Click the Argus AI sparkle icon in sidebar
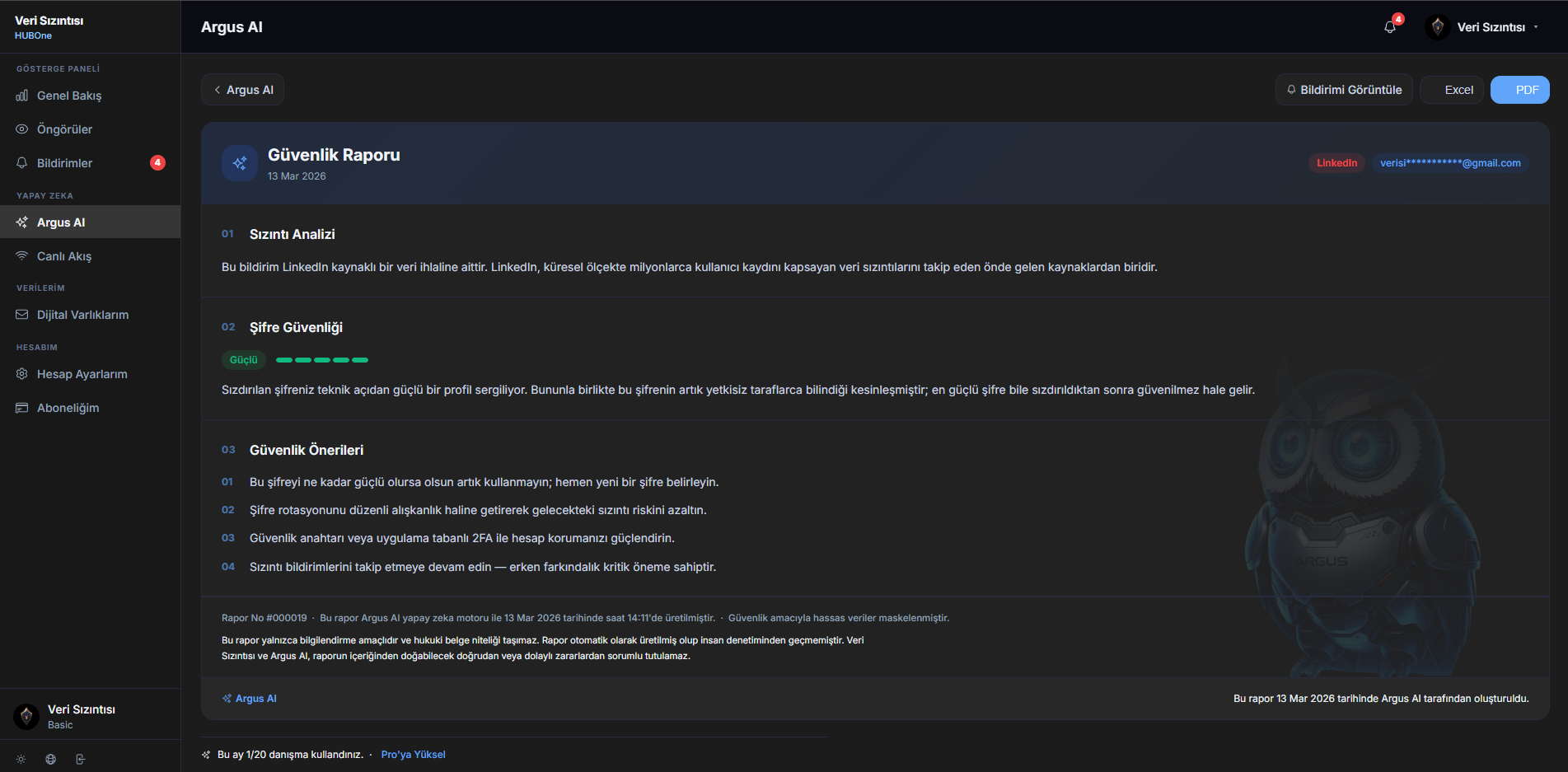 pyautogui.click(x=22, y=222)
